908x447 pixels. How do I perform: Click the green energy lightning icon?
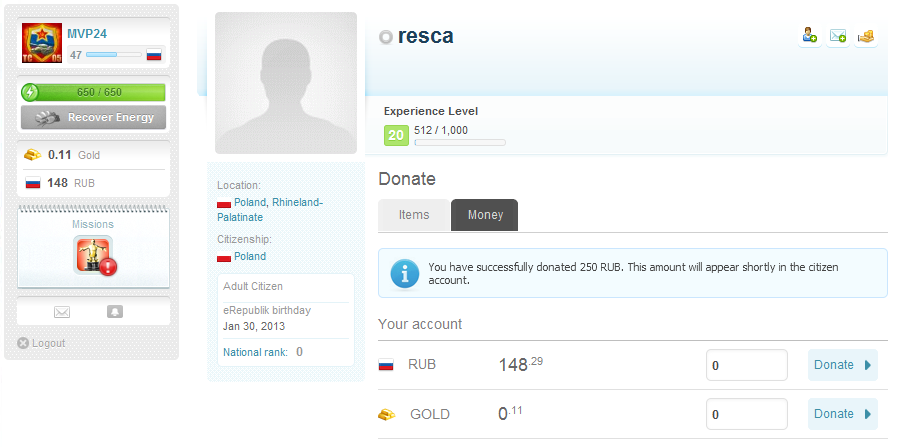point(30,92)
